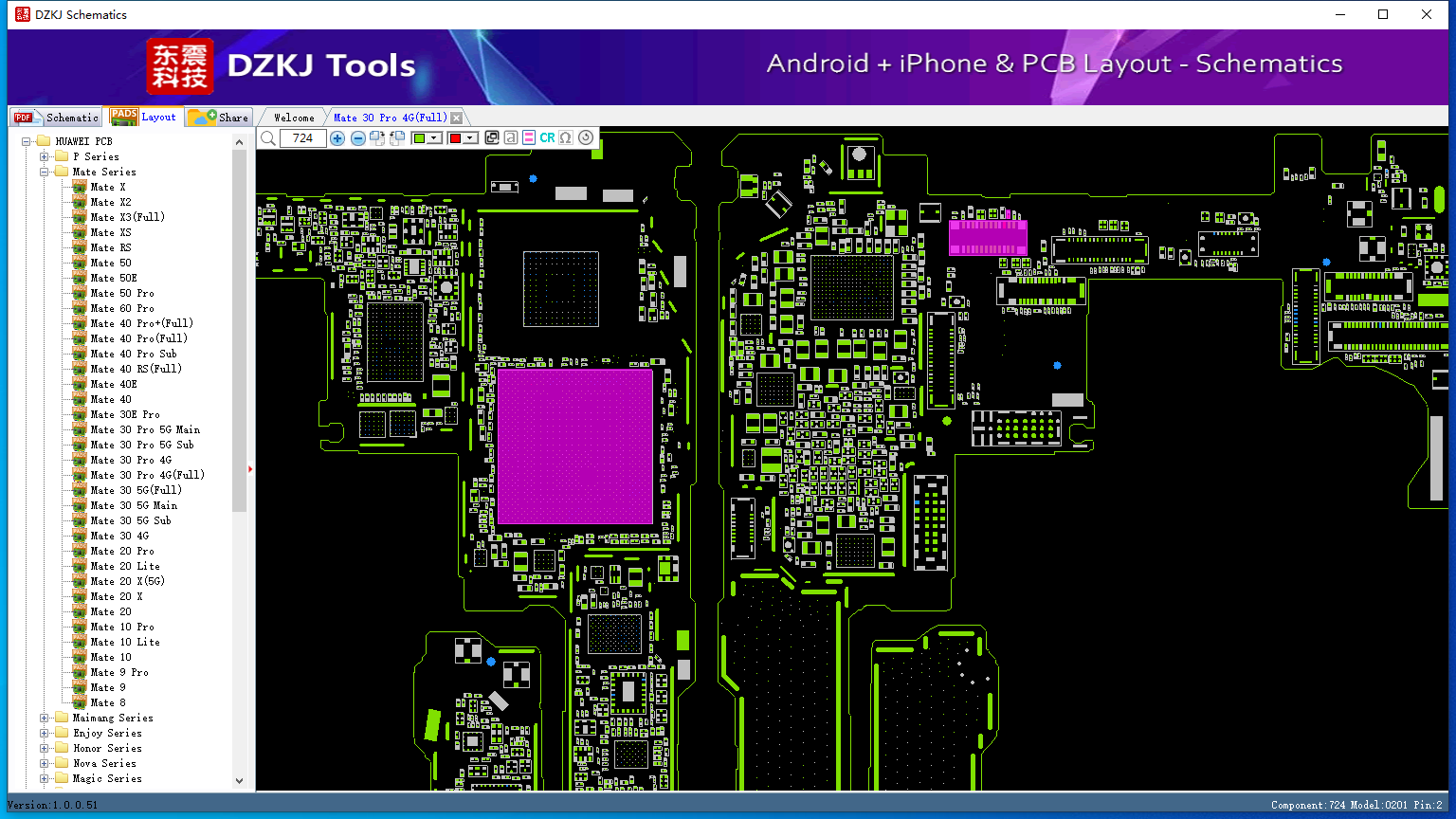Click the Version:1.0.0.51 status bar text
Viewport: 1456px width, 819px height.
(53, 806)
